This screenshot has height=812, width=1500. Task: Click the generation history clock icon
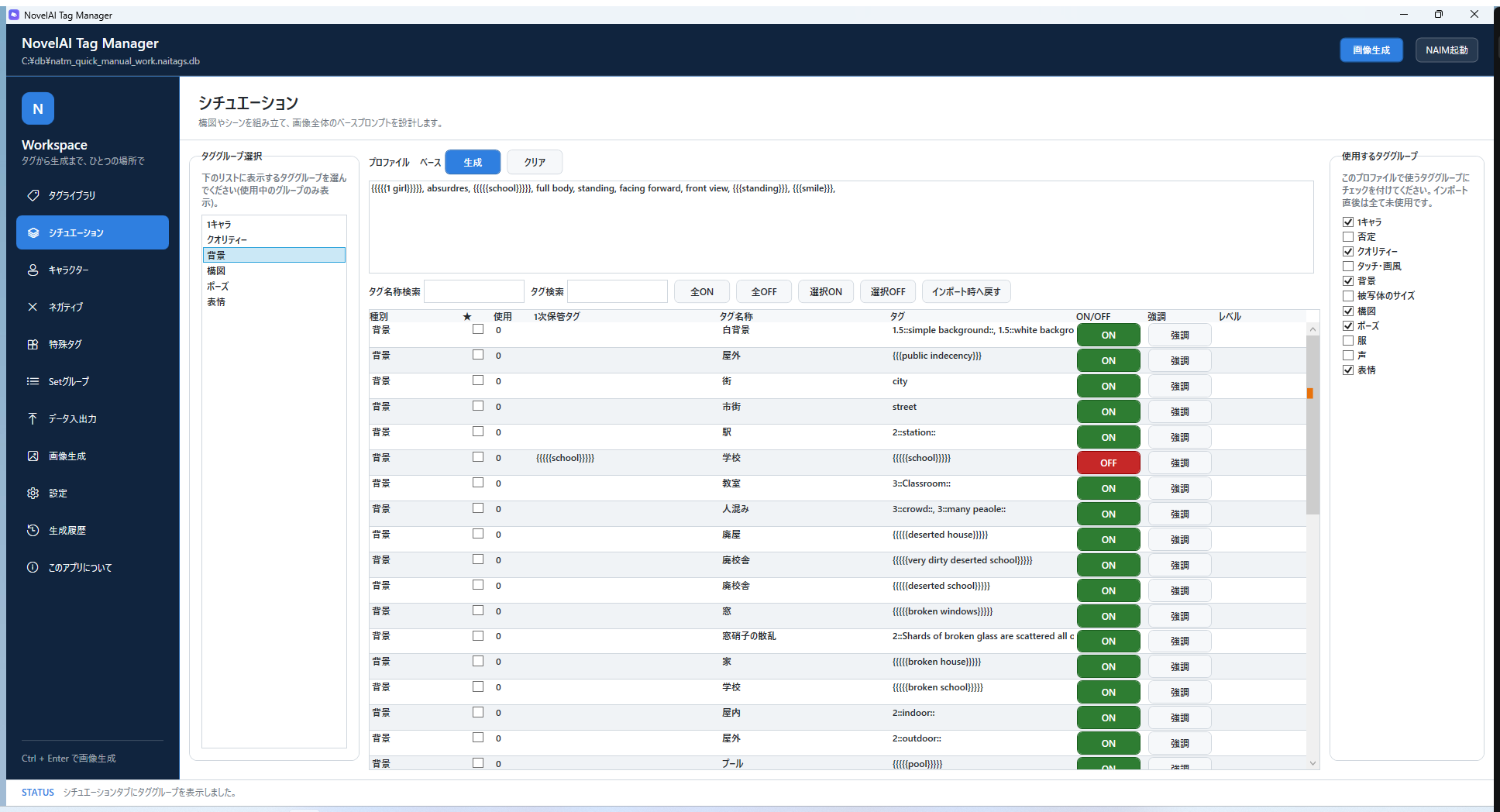click(x=33, y=530)
